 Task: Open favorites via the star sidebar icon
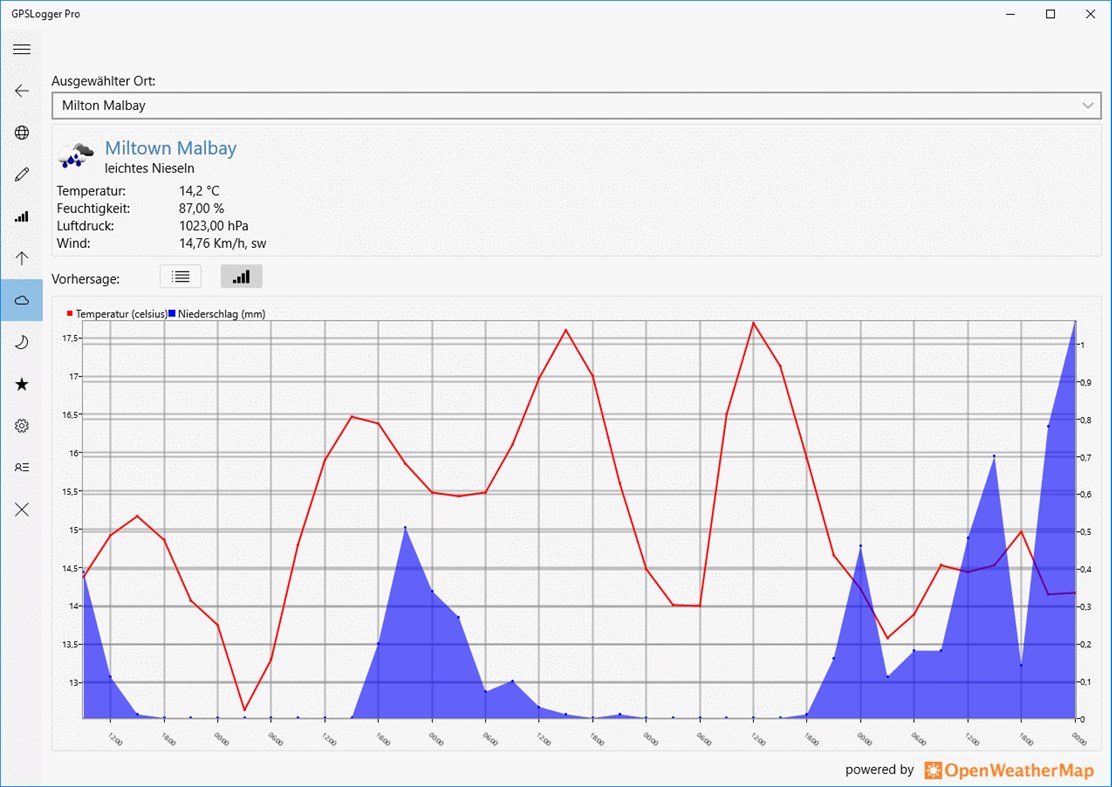pyautogui.click(x=21, y=384)
